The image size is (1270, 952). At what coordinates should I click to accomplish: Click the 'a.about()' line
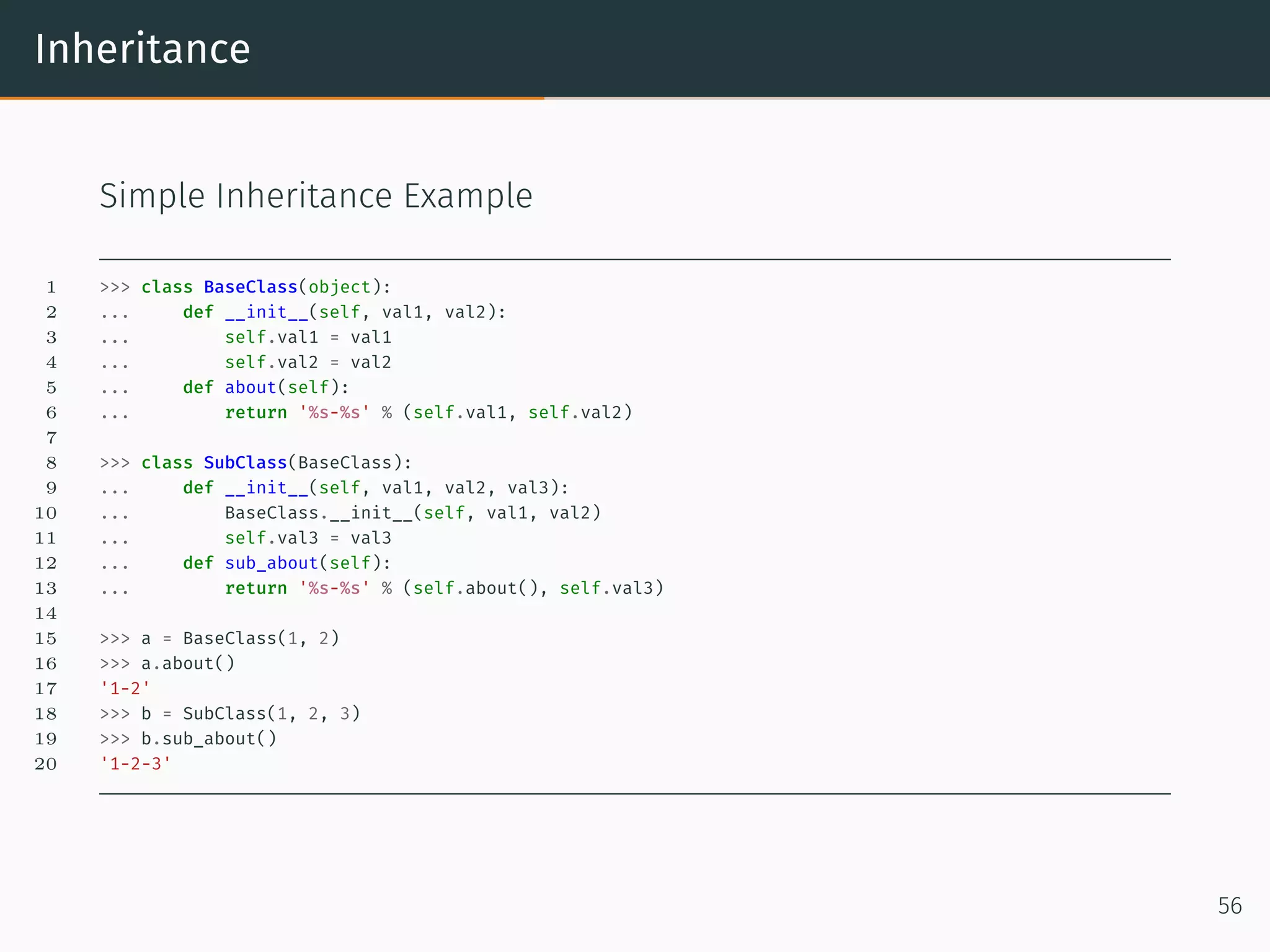tap(167, 664)
